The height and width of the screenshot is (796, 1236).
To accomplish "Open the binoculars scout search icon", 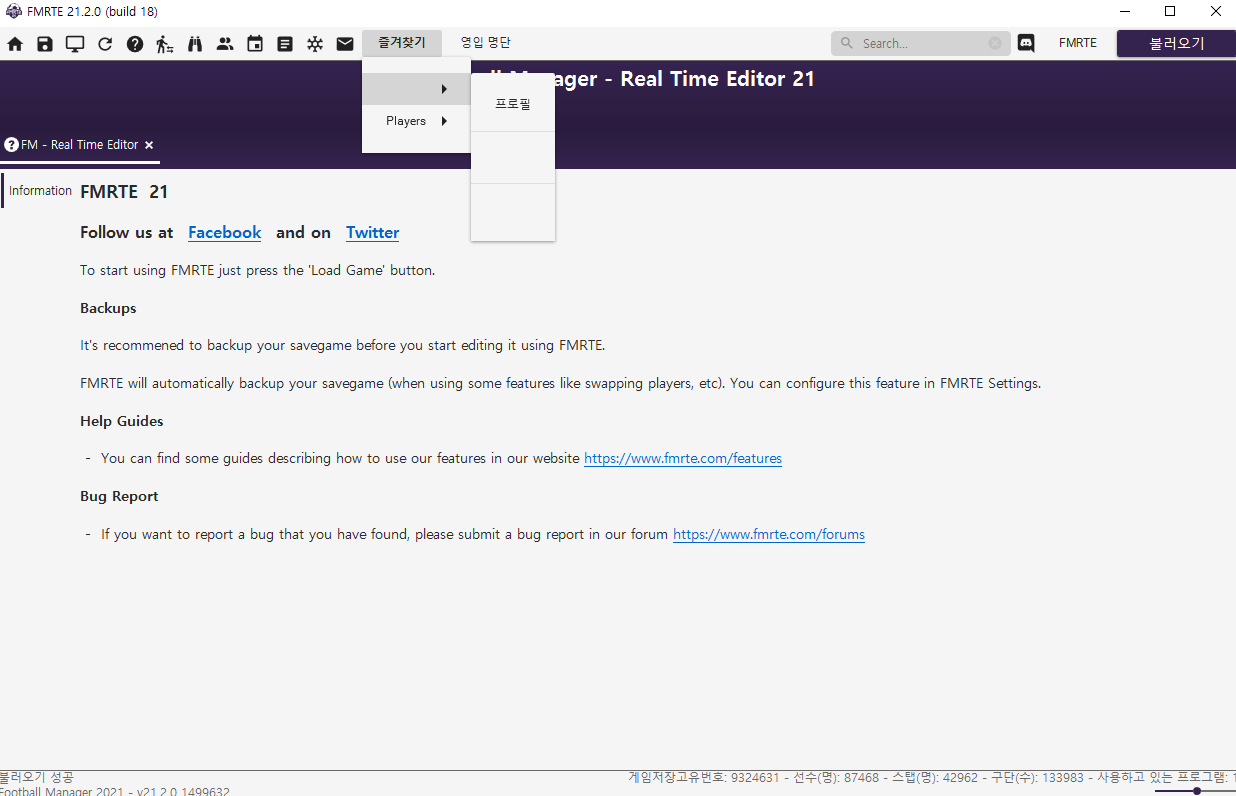I will point(195,44).
